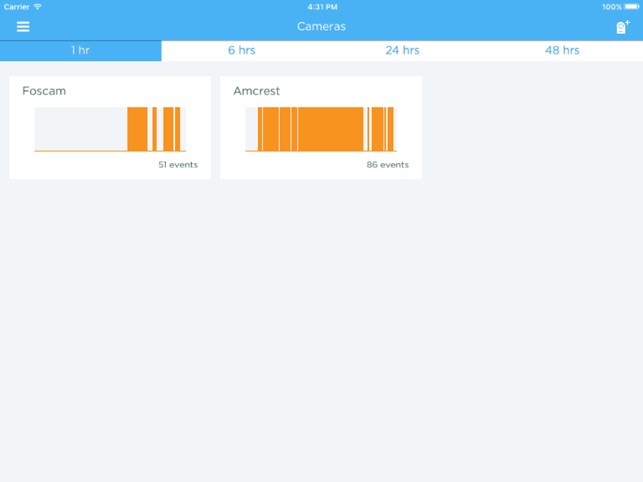
Task: Select the 1 hr tab
Action: 80,50
